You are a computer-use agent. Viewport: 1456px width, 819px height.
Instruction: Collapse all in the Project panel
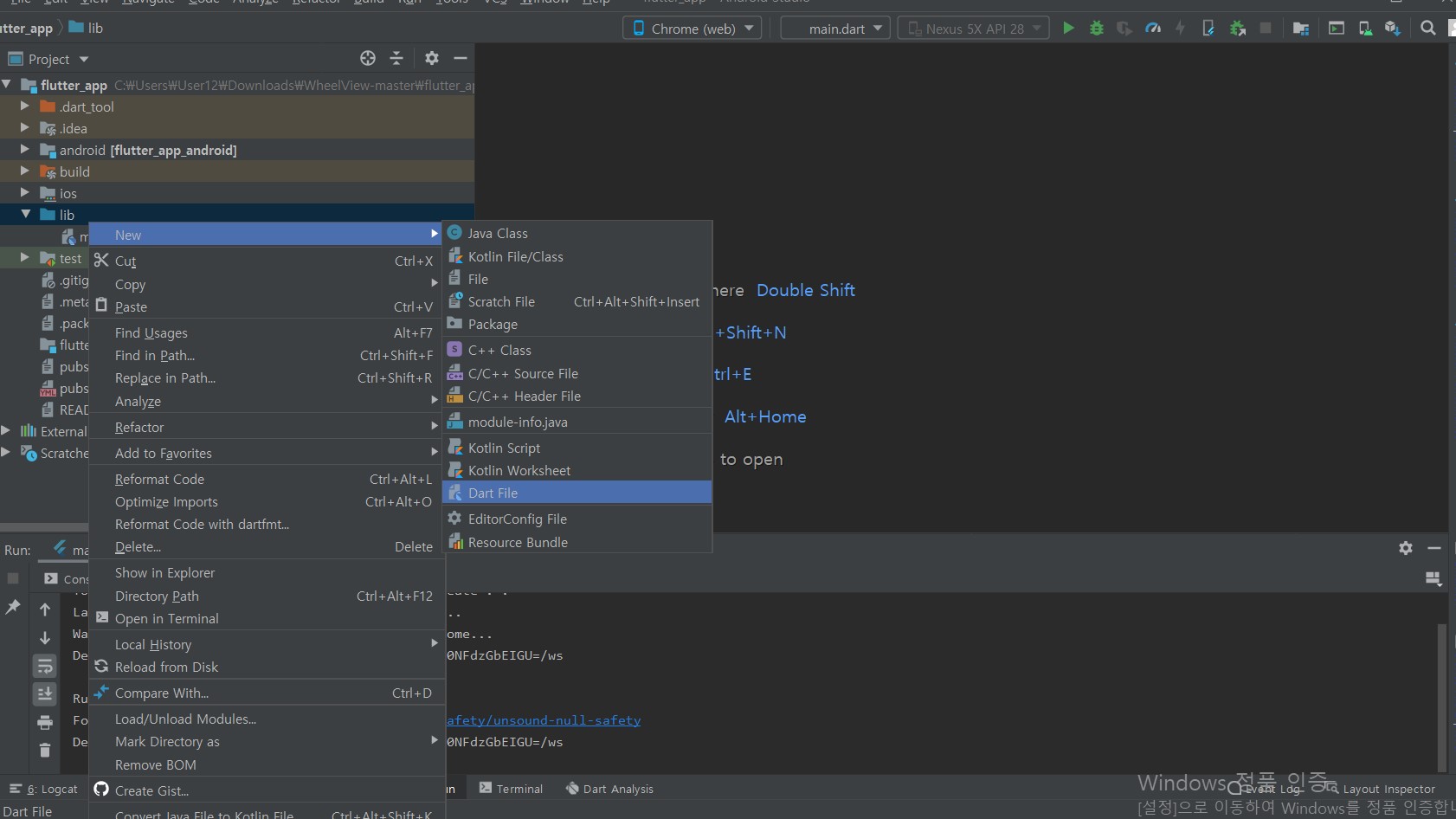[396, 58]
